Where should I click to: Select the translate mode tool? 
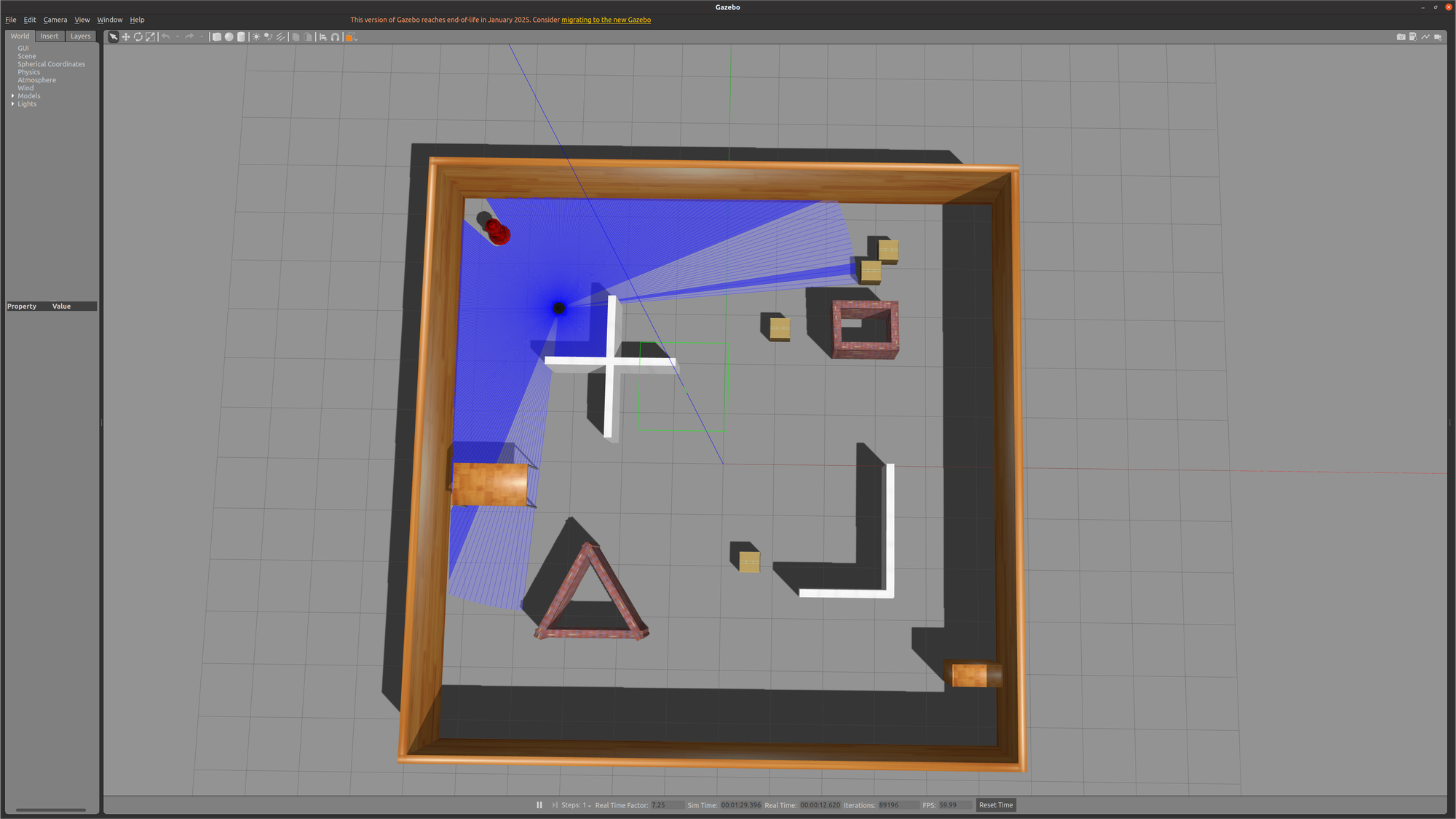pyautogui.click(x=126, y=36)
